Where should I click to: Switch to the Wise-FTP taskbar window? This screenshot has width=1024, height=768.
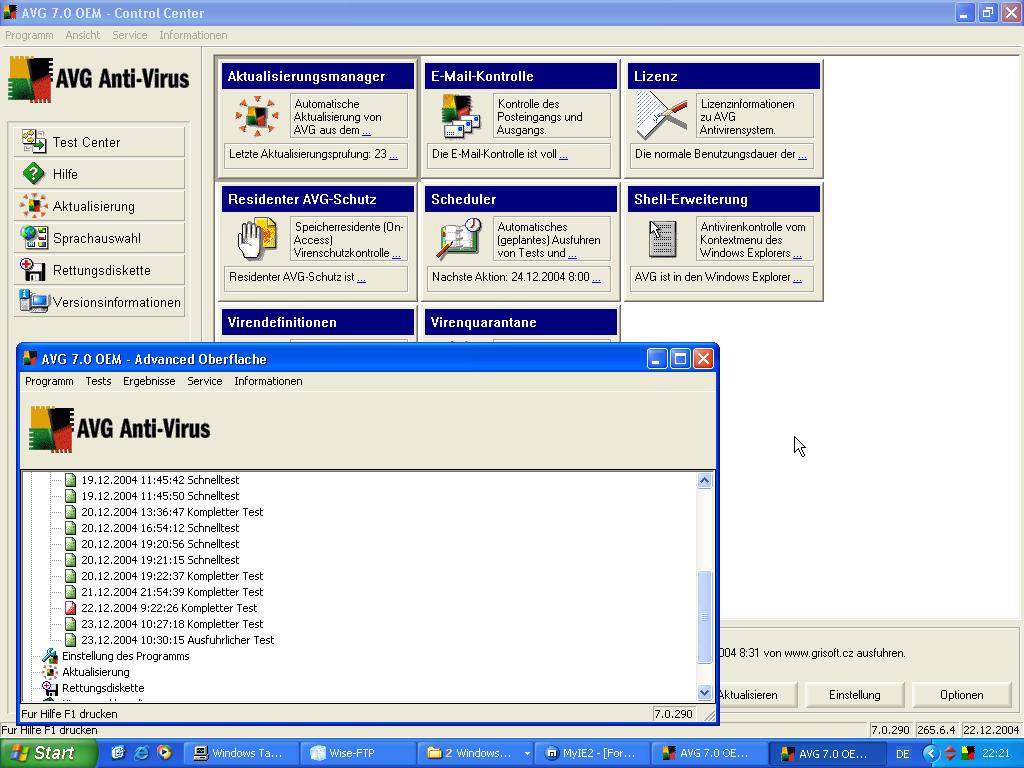pos(357,753)
